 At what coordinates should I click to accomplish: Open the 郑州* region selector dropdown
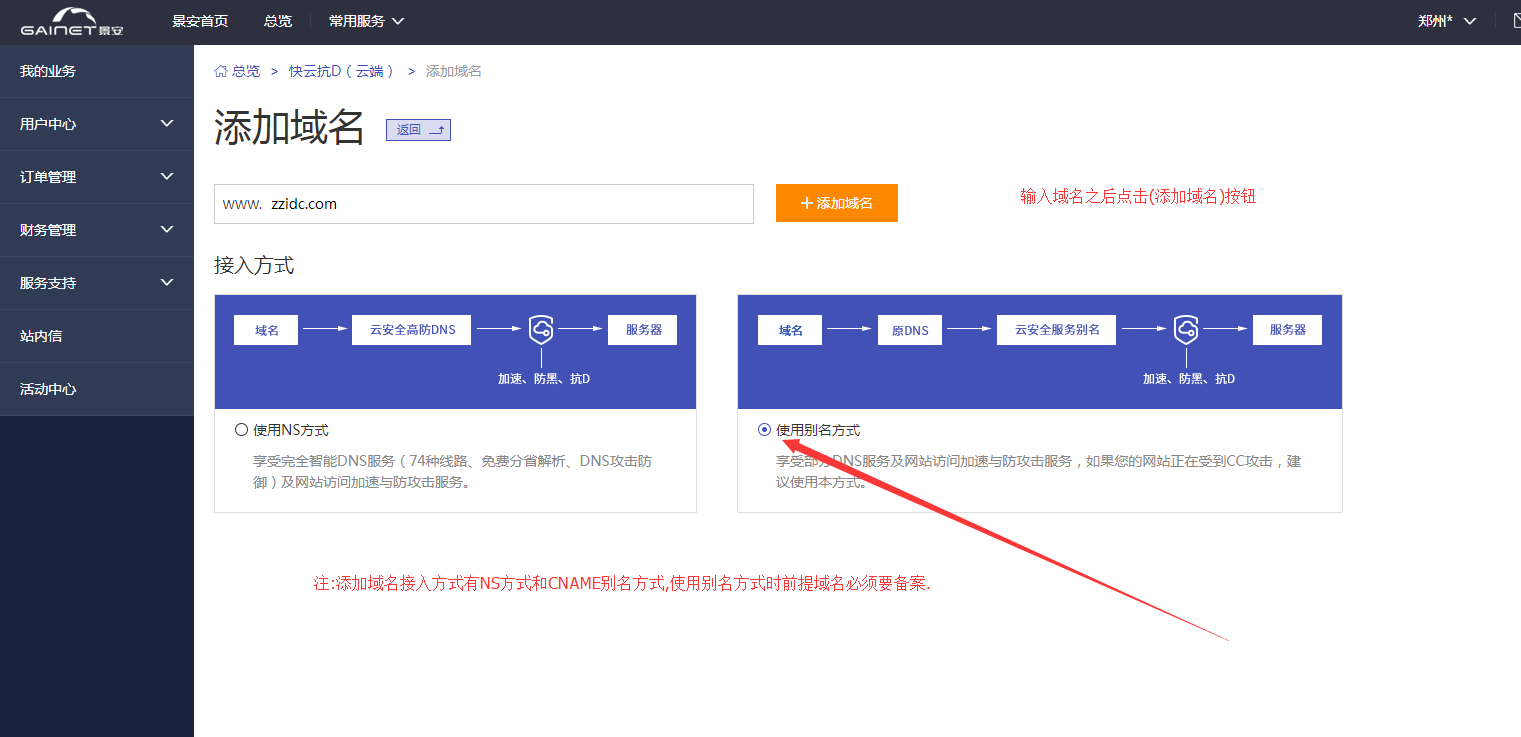pos(1446,20)
